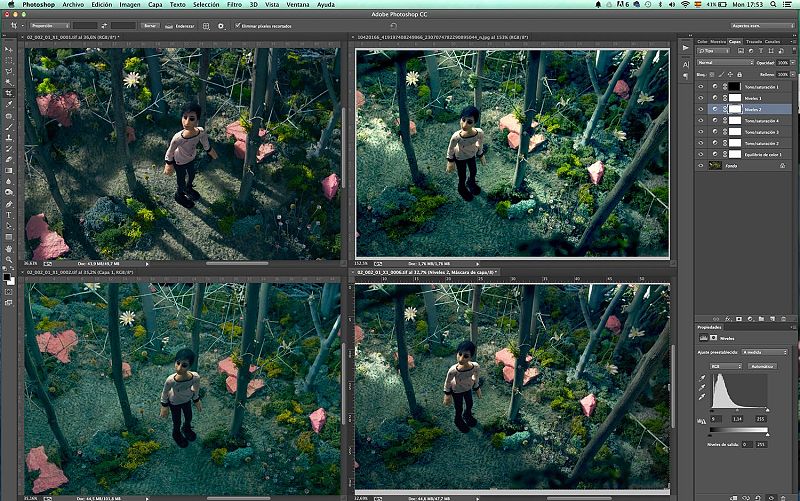The image size is (800, 501).
Task: Open the Ajuste preestablecido dropdown
Action: pyautogui.click(x=765, y=352)
